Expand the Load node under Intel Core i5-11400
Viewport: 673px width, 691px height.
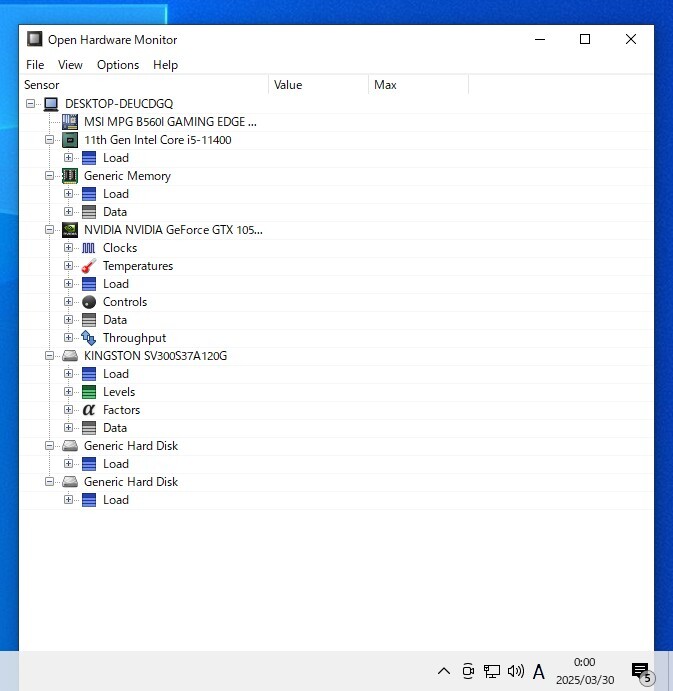[x=68, y=157]
